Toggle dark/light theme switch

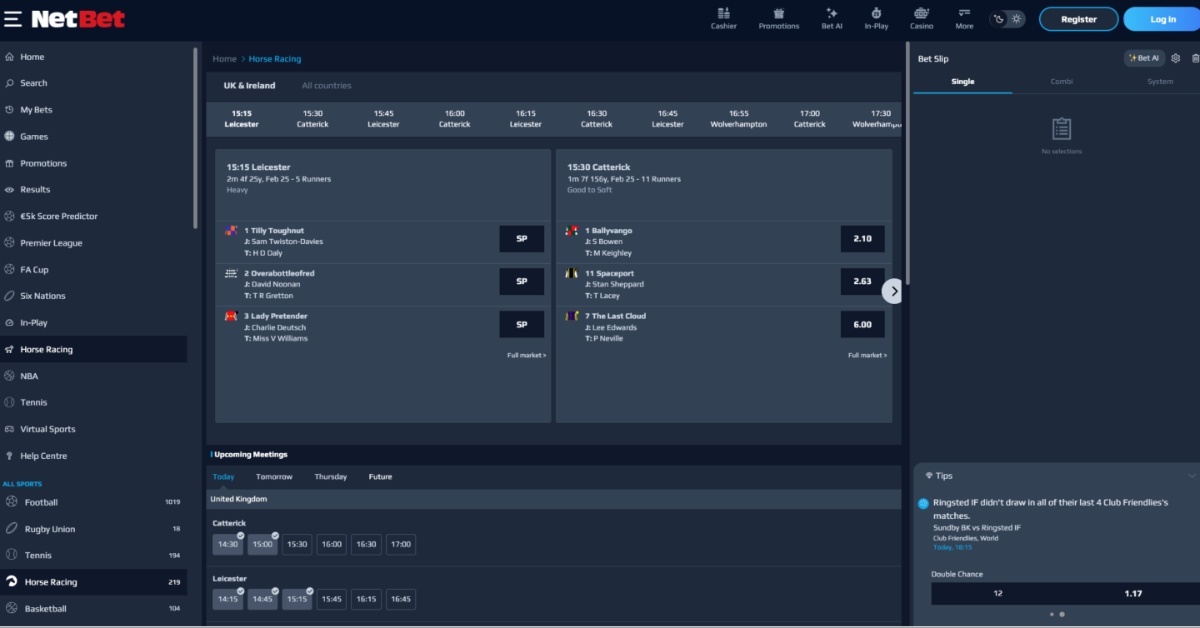(1007, 19)
